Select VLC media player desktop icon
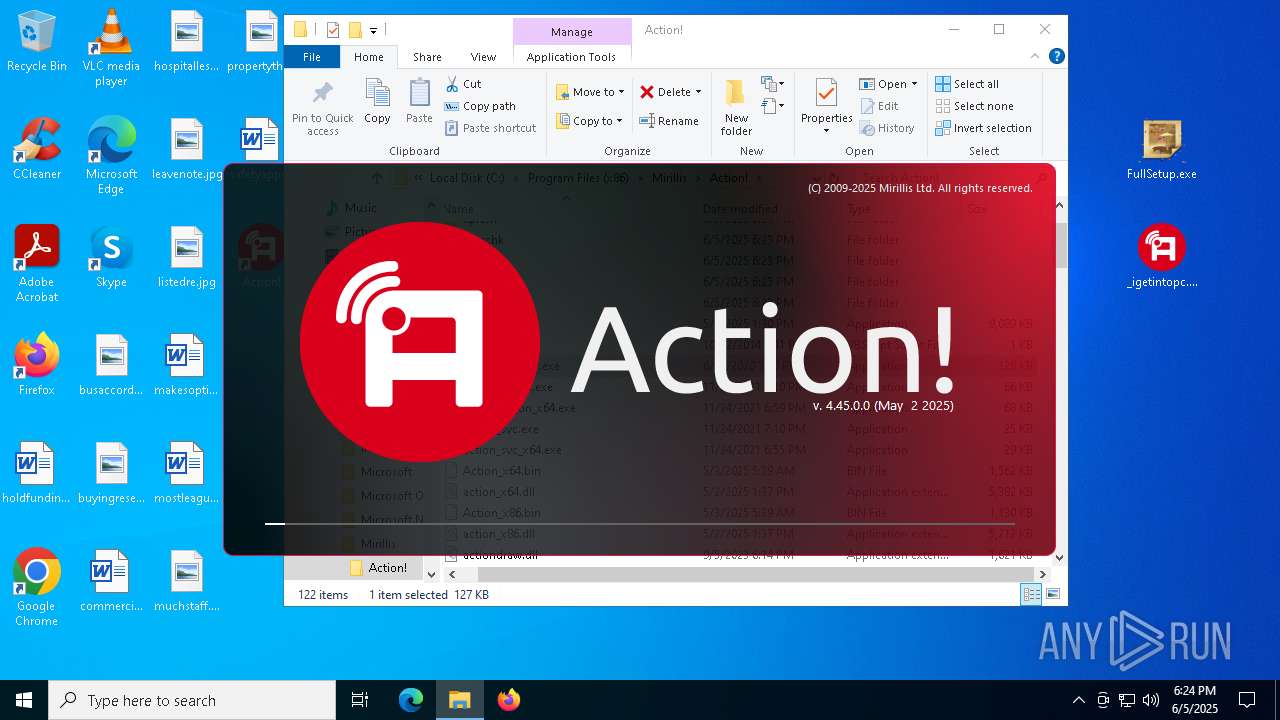Viewport: 1280px width, 720px height. [111, 48]
